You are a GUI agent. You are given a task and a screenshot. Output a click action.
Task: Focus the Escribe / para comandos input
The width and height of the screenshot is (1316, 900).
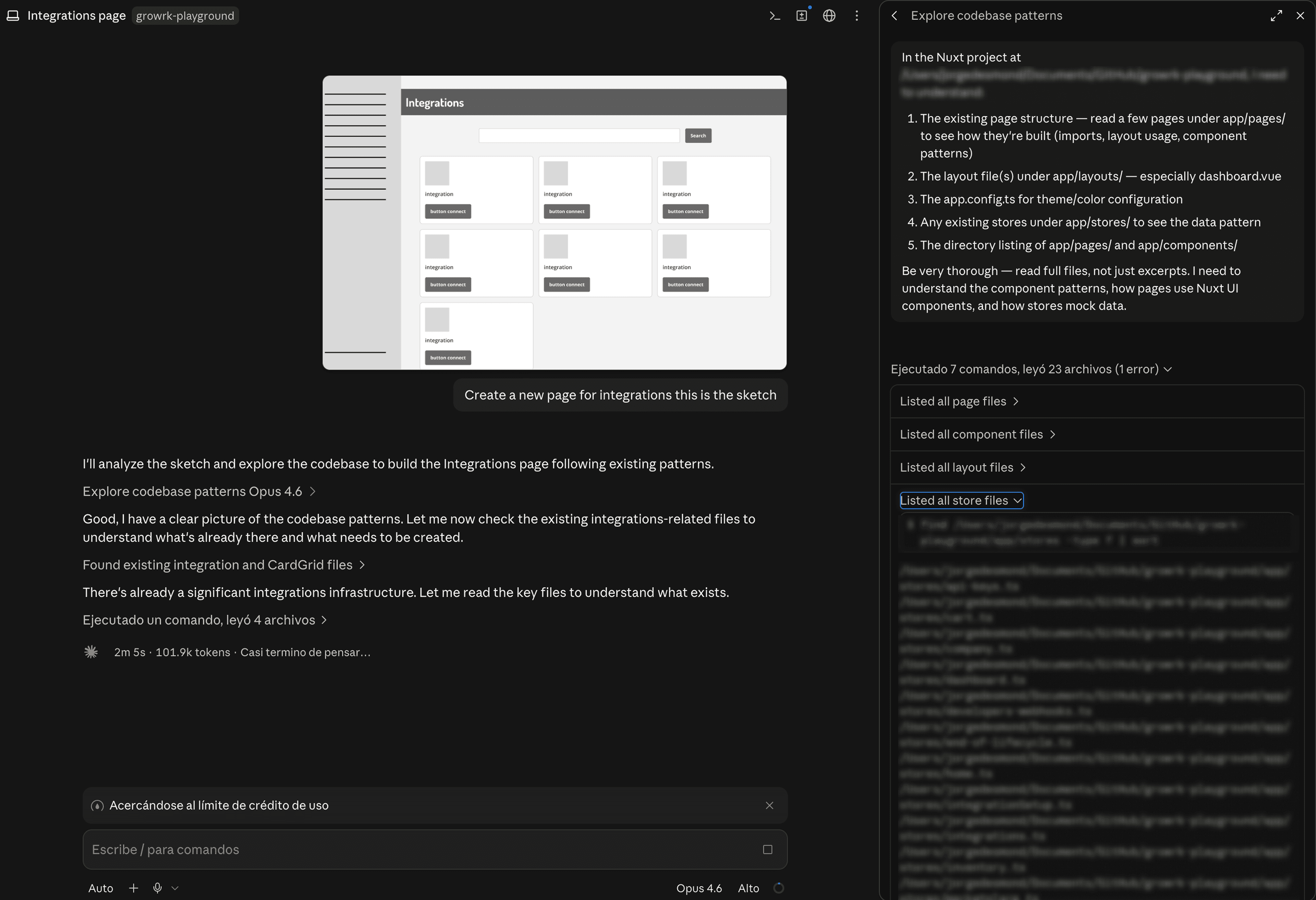tap(435, 849)
